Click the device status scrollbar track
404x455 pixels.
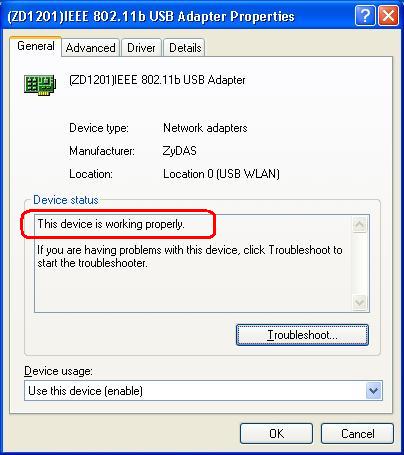point(359,263)
